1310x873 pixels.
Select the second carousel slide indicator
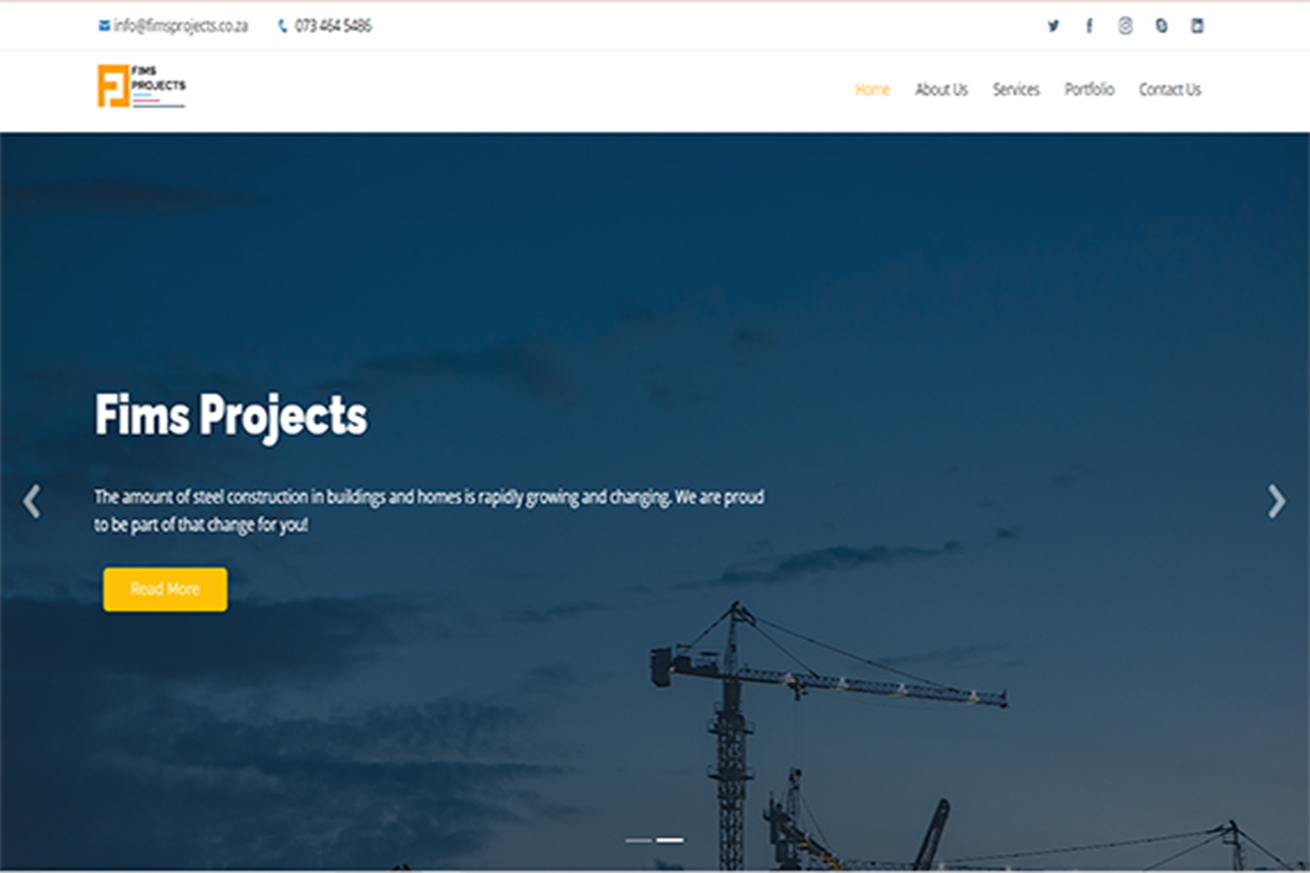tap(670, 840)
